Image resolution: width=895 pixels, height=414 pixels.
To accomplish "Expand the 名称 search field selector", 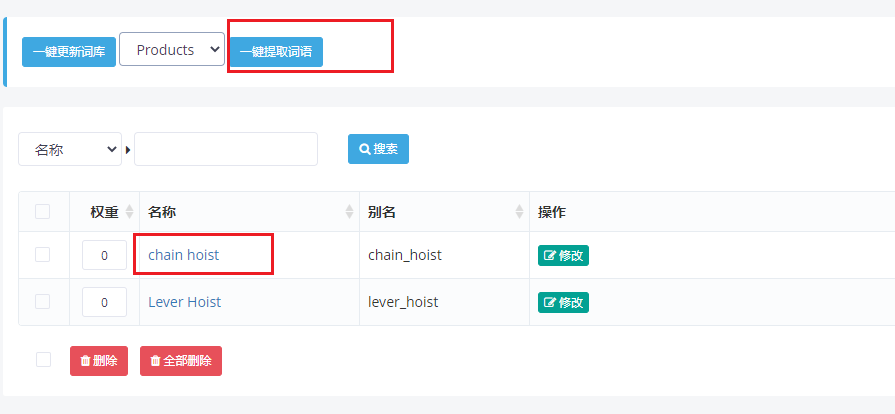I will (70, 149).
